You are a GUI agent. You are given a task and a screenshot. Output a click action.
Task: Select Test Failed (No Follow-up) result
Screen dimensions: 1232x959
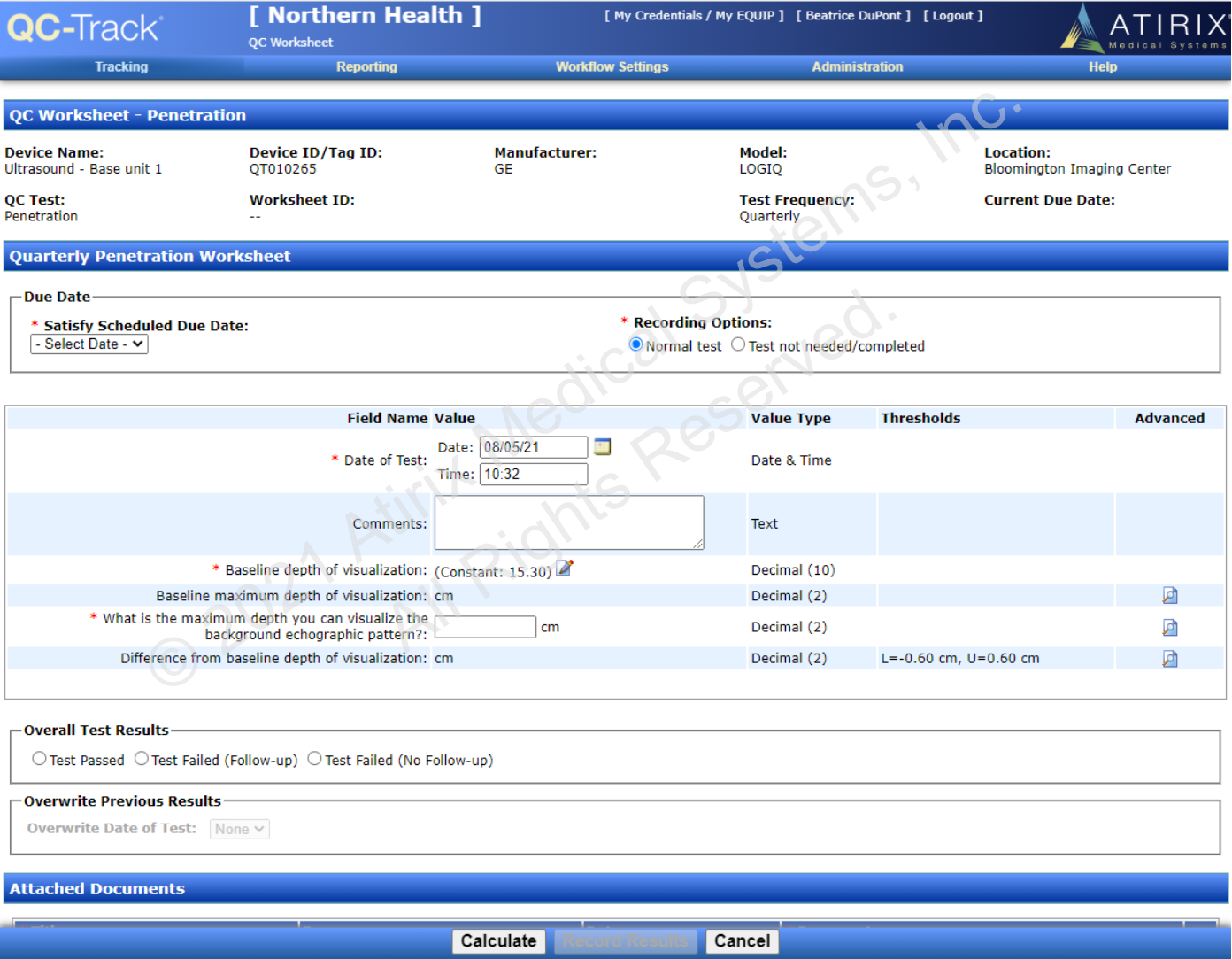(x=314, y=759)
